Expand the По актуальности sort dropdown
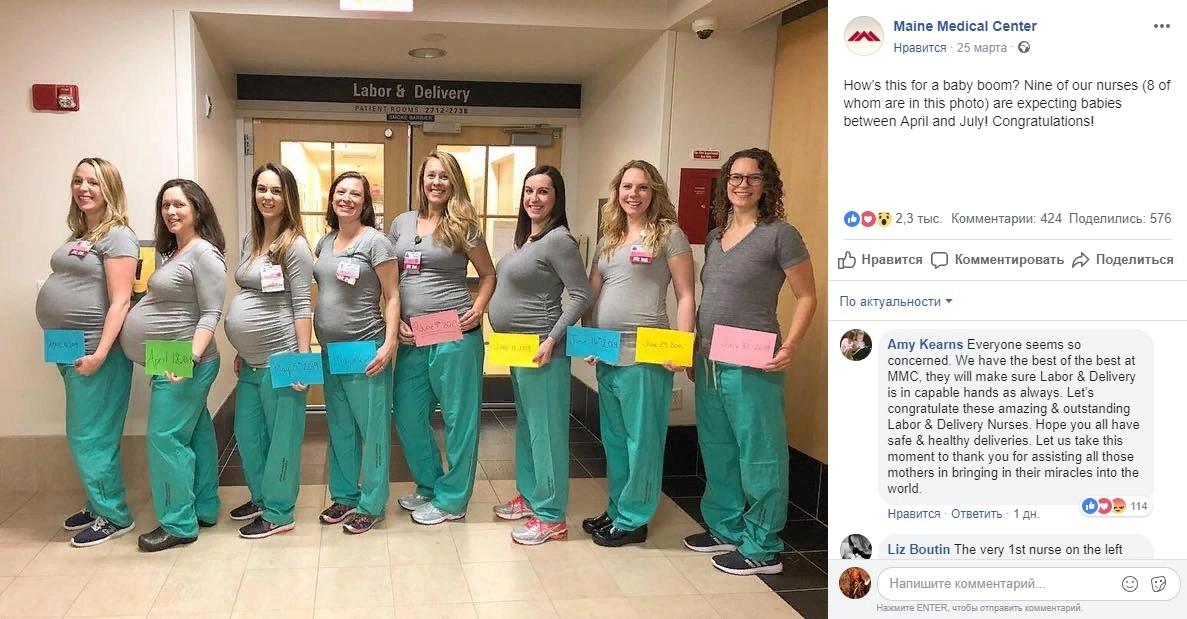1187x619 pixels. click(896, 301)
